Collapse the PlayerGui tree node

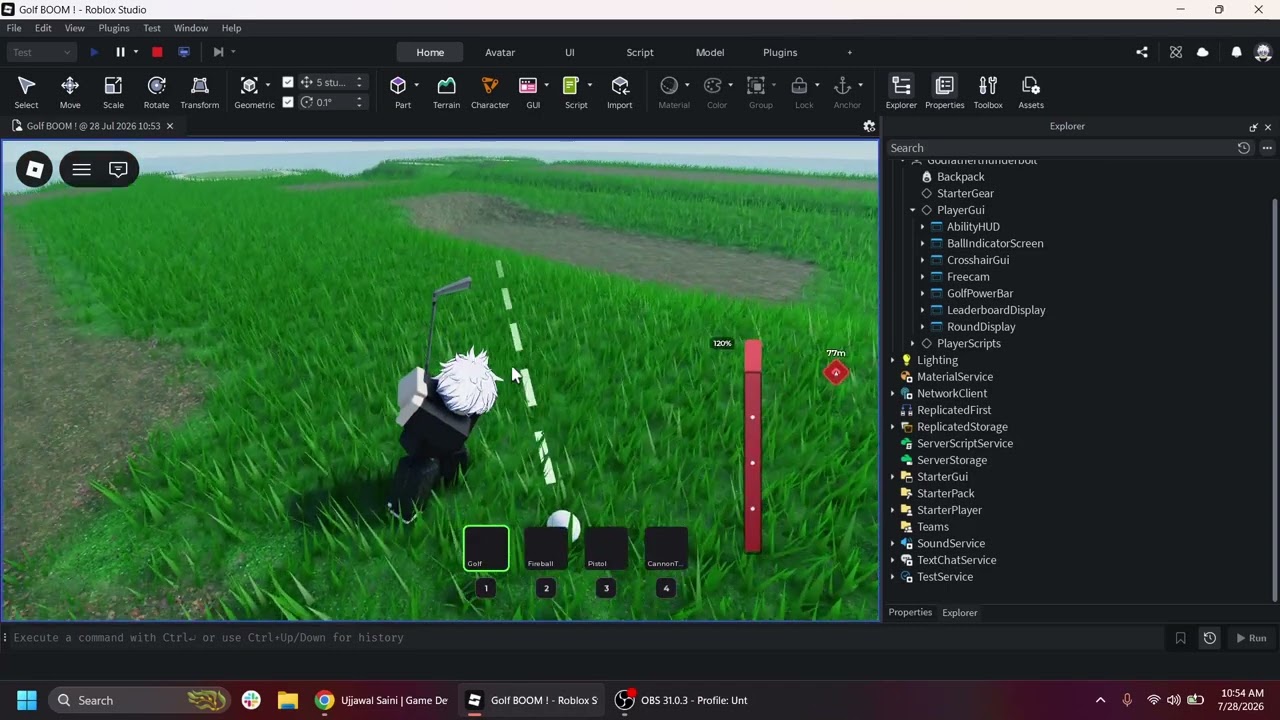click(913, 210)
